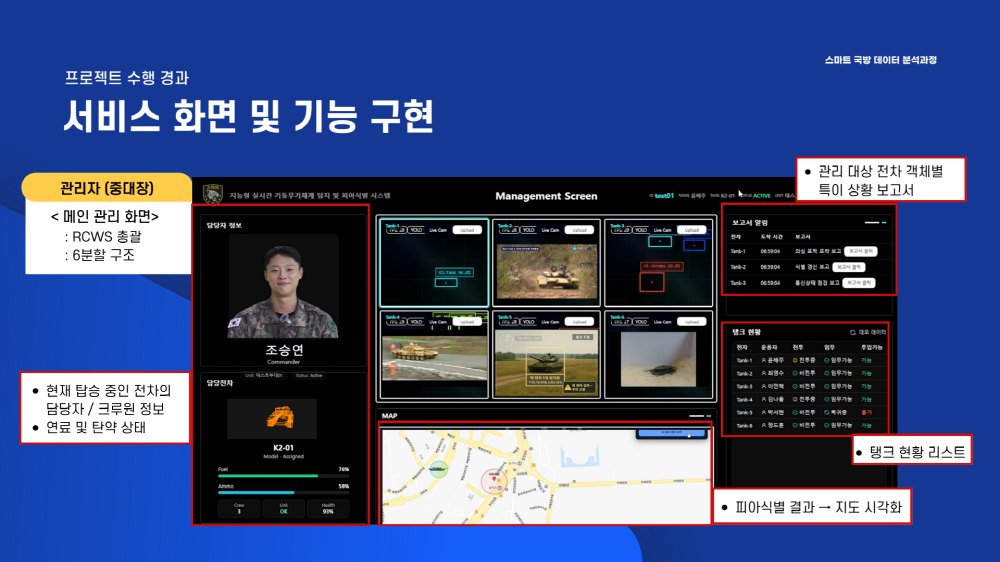Open the Tank-6 video of model tank on sand

(658, 359)
